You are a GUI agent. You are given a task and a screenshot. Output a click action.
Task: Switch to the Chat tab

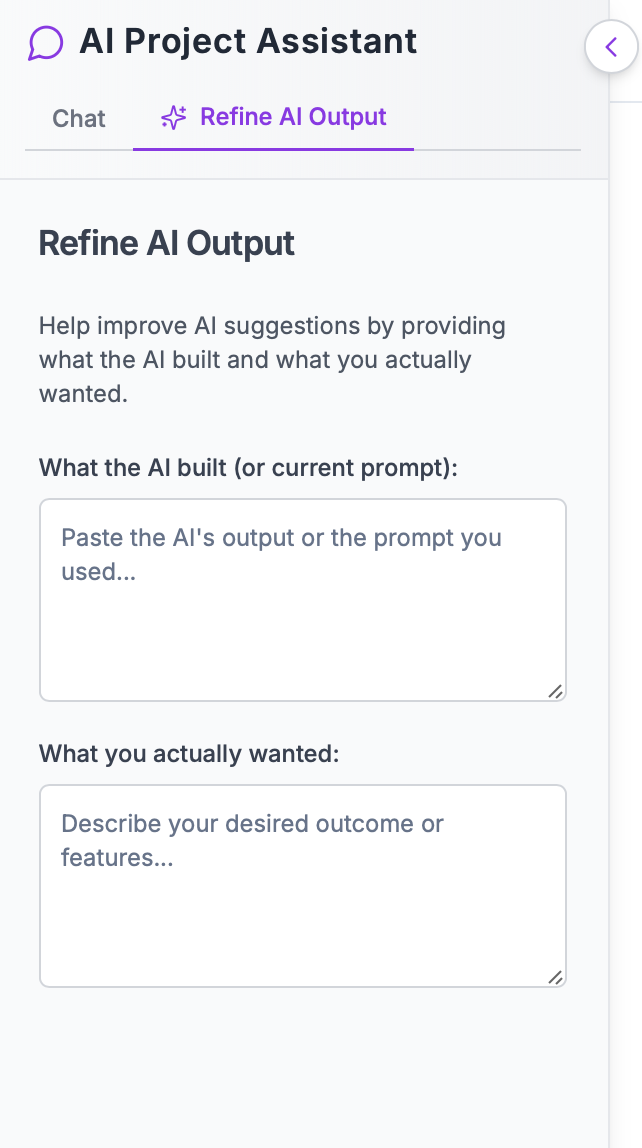(x=79, y=118)
